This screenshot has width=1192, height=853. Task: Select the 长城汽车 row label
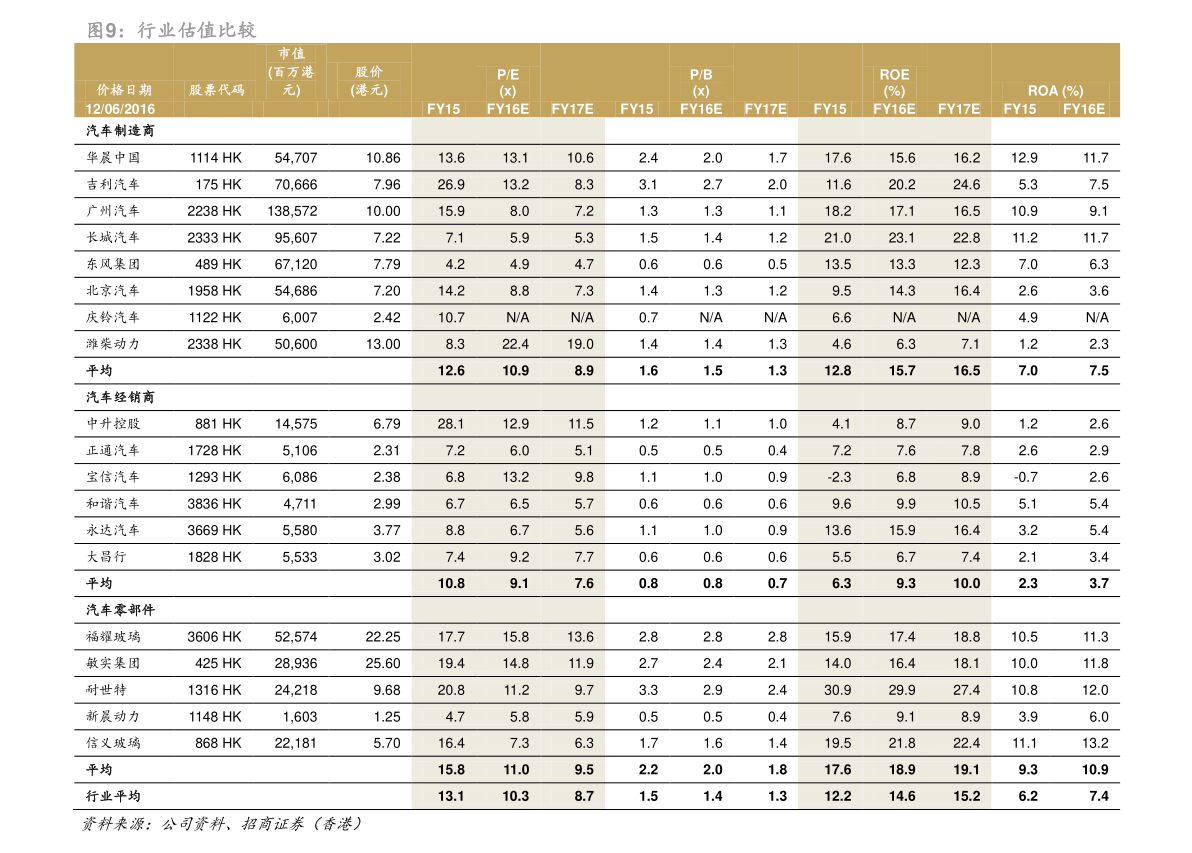pos(113,237)
